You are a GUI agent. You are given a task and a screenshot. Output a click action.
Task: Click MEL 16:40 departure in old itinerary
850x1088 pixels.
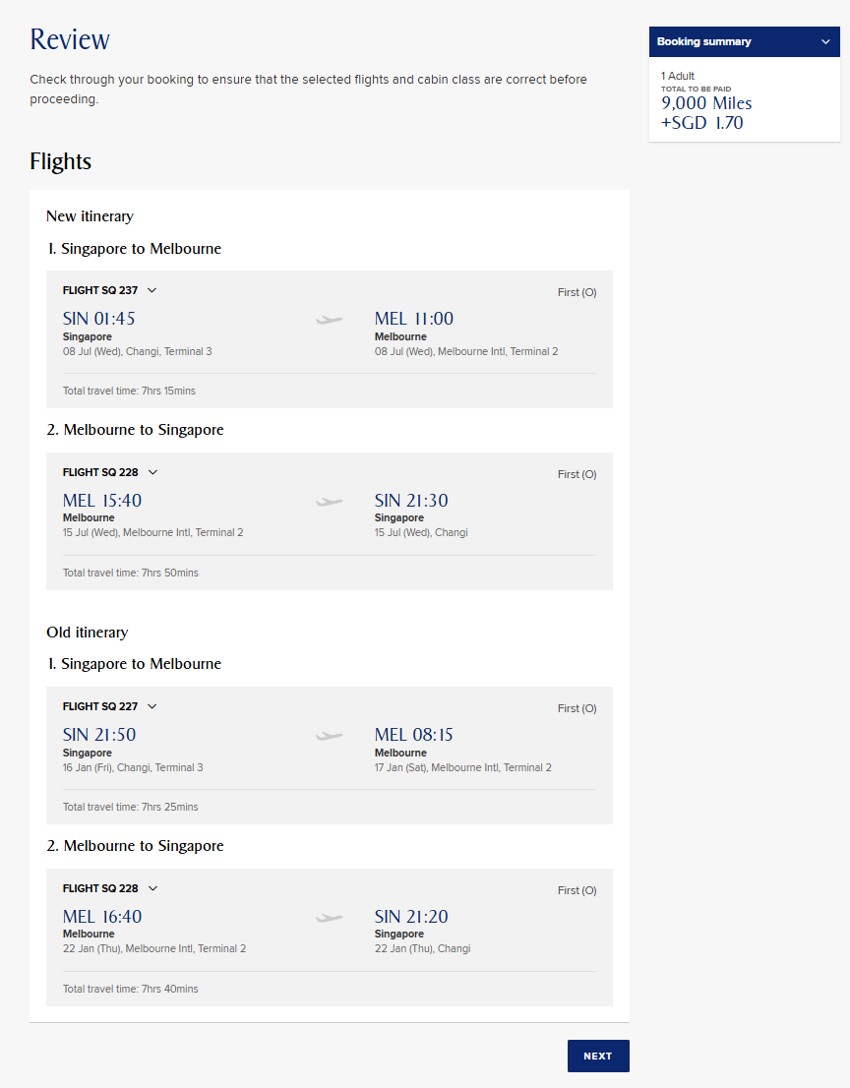[x=102, y=917]
